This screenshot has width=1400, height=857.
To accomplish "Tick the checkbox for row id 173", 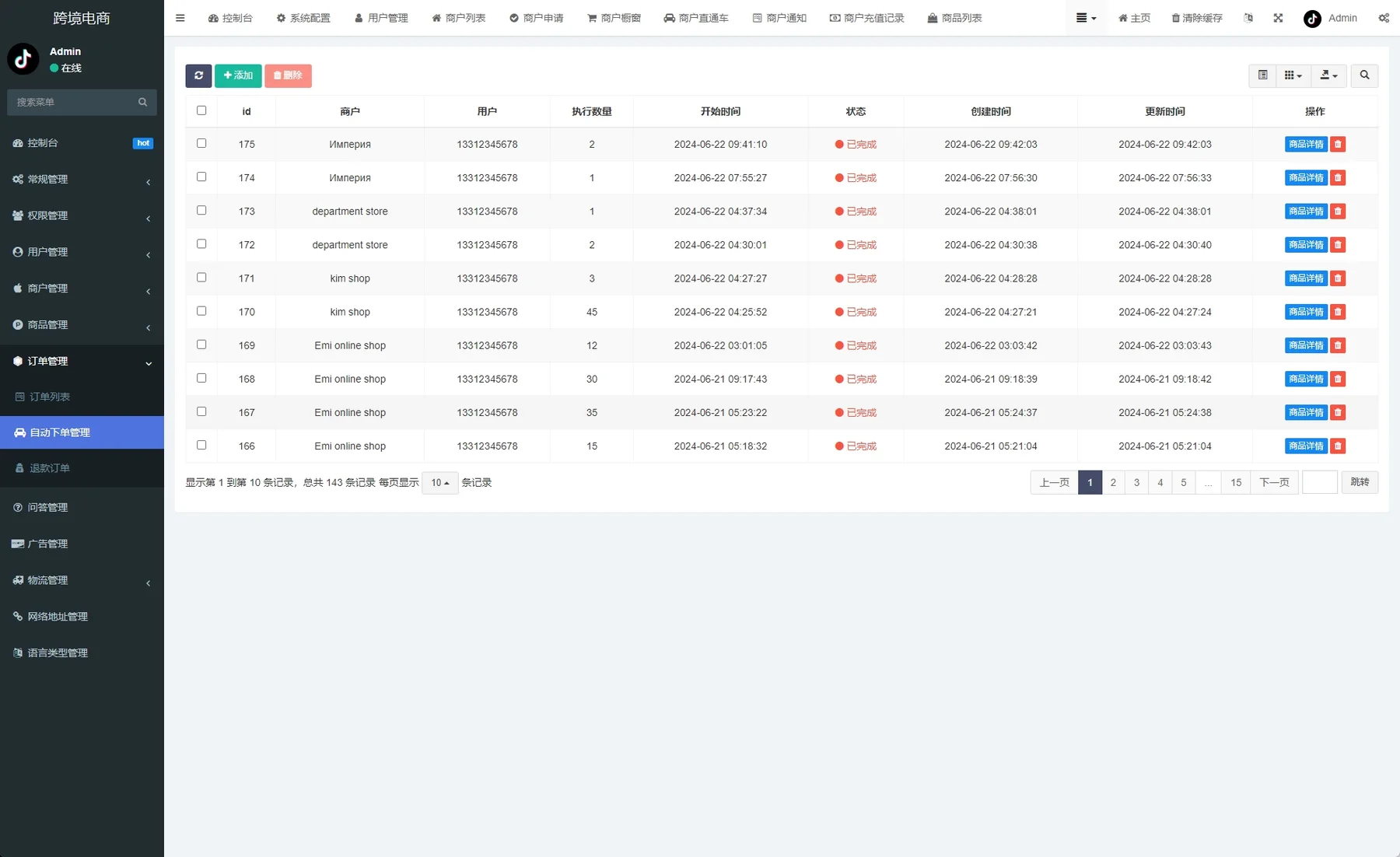I will coord(201,210).
